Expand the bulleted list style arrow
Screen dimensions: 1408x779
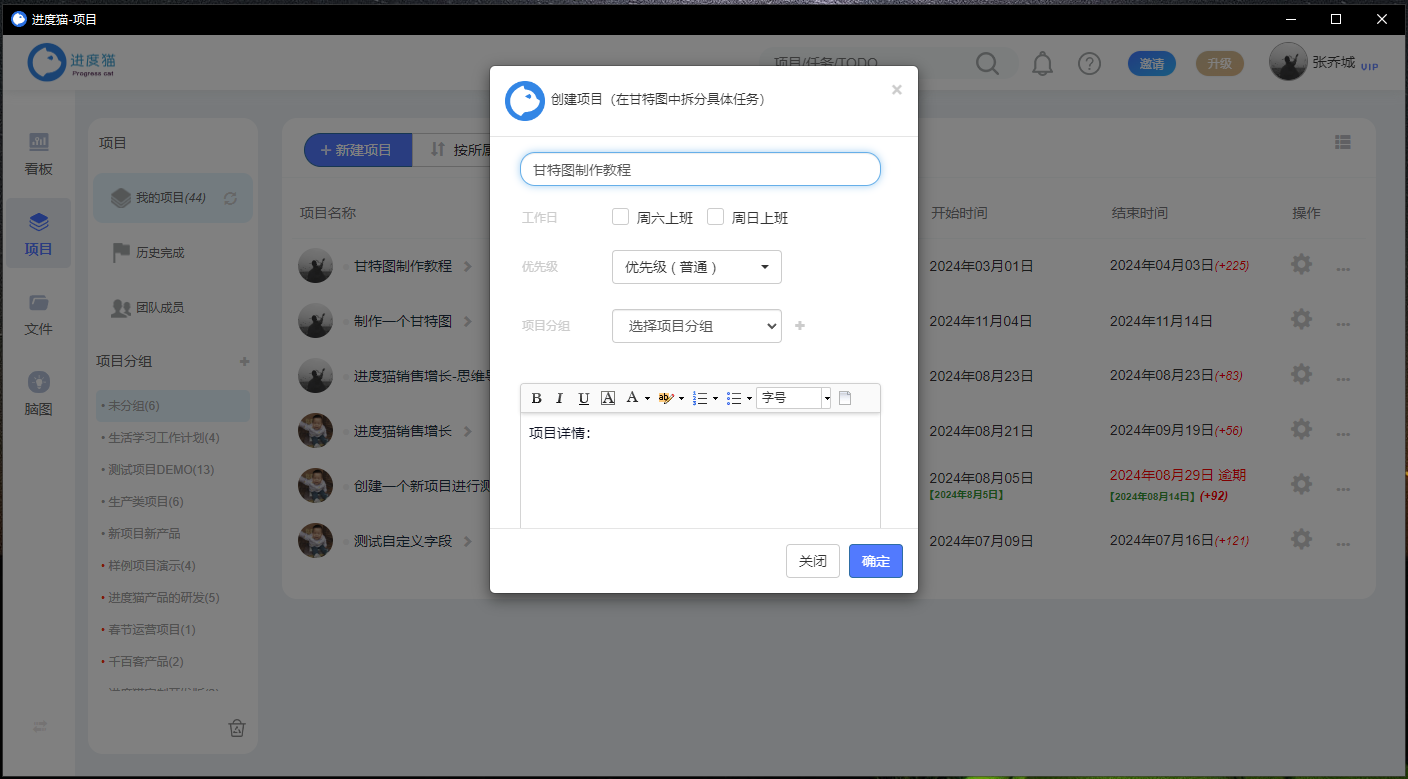[x=749, y=398]
